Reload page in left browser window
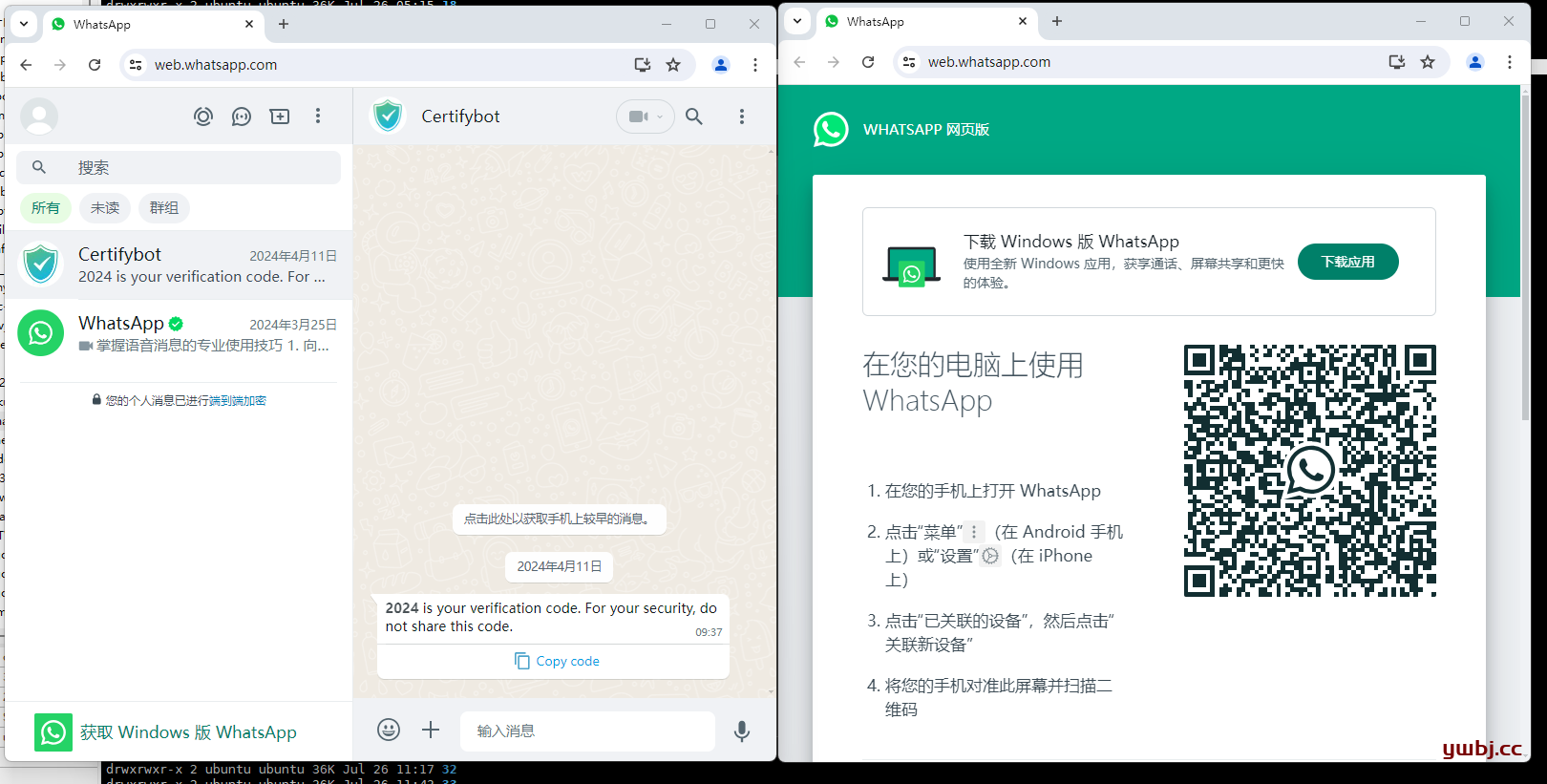The image size is (1547, 784). tap(95, 65)
